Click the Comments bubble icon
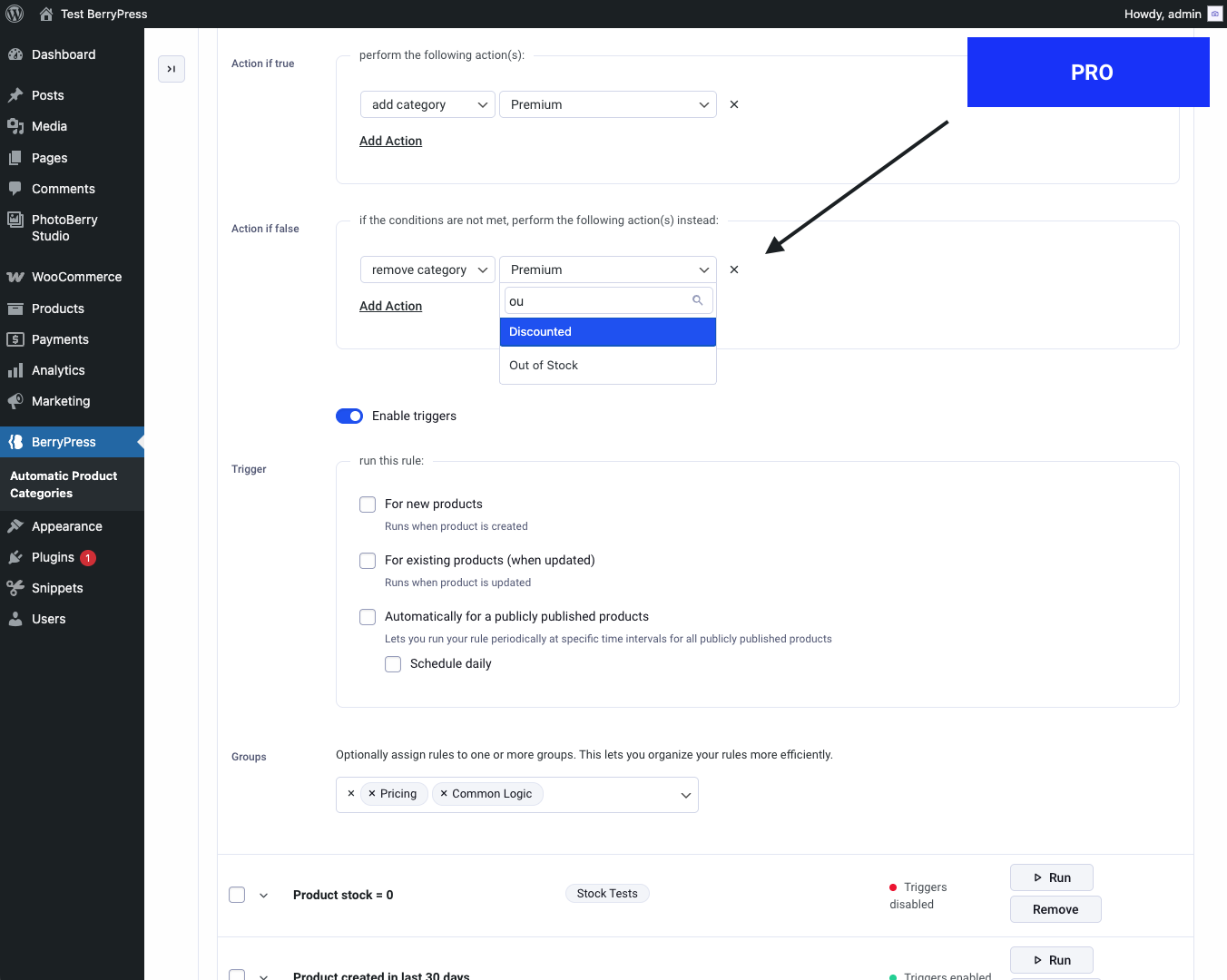1227x980 pixels. click(15, 189)
